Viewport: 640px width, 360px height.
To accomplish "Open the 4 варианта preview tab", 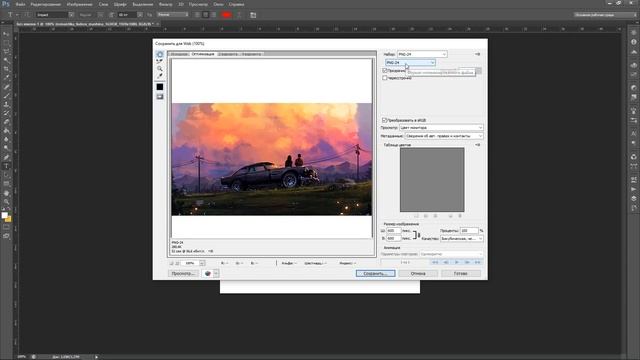I will (x=251, y=54).
